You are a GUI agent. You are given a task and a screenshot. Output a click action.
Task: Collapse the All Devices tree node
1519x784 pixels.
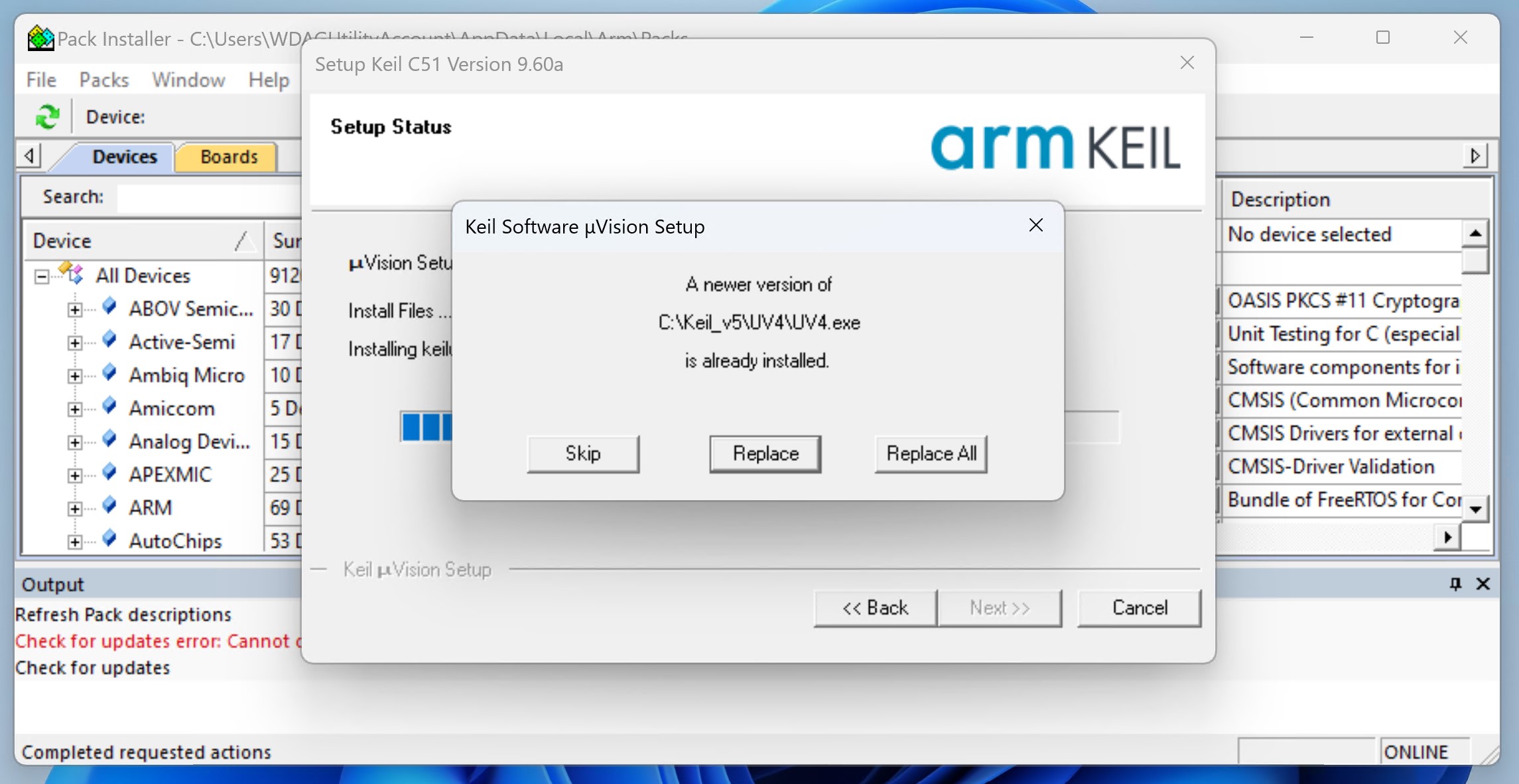coord(42,277)
